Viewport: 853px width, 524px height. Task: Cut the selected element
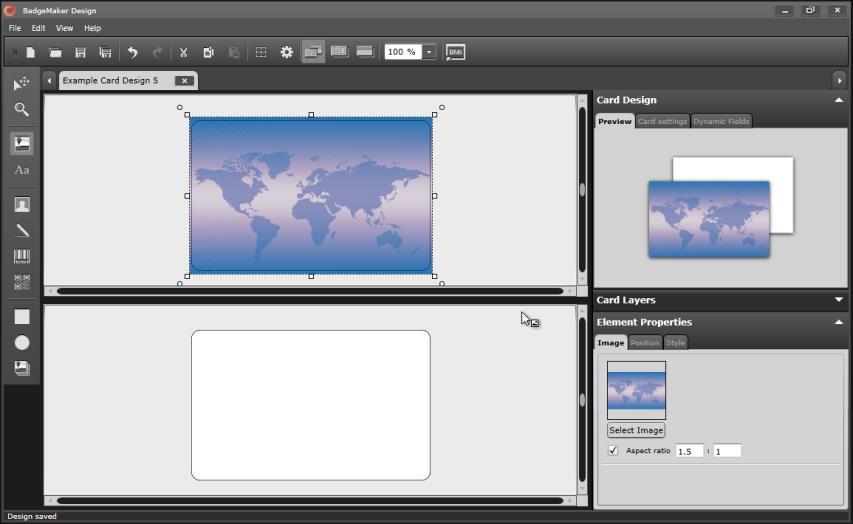click(183, 52)
